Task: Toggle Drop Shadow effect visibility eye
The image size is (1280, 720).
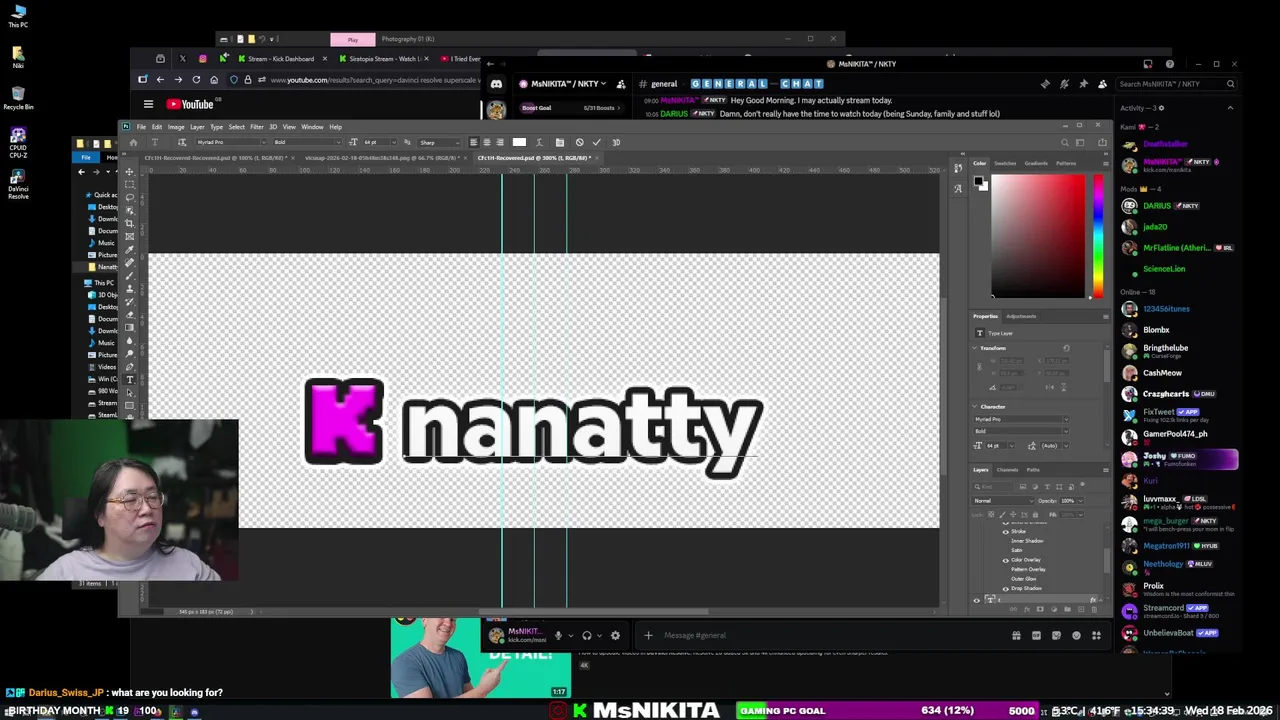Action: point(1006,589)
